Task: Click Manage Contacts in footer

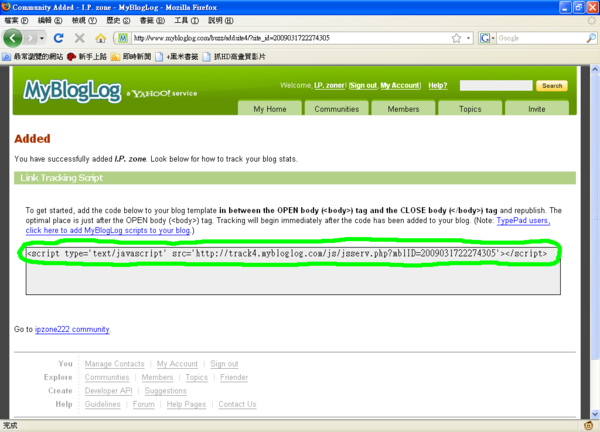Action: [x=114, y=364]
